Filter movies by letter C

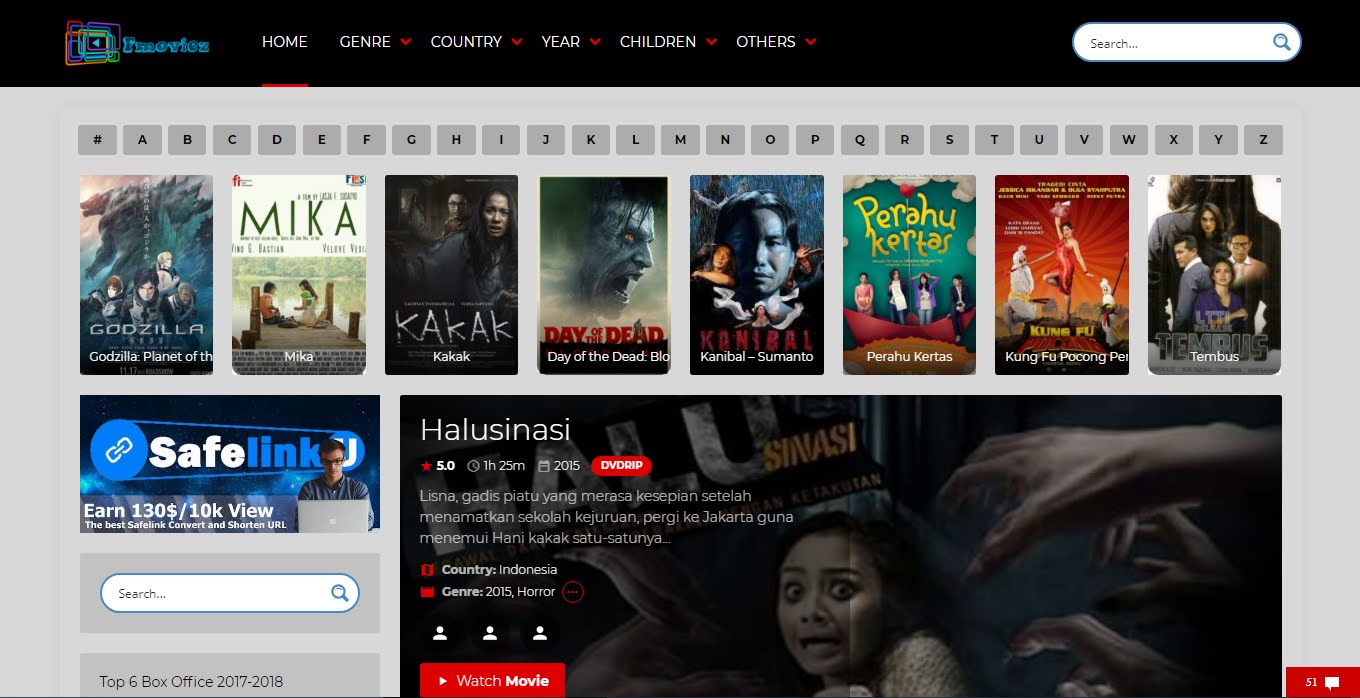[x=232, y=140]
